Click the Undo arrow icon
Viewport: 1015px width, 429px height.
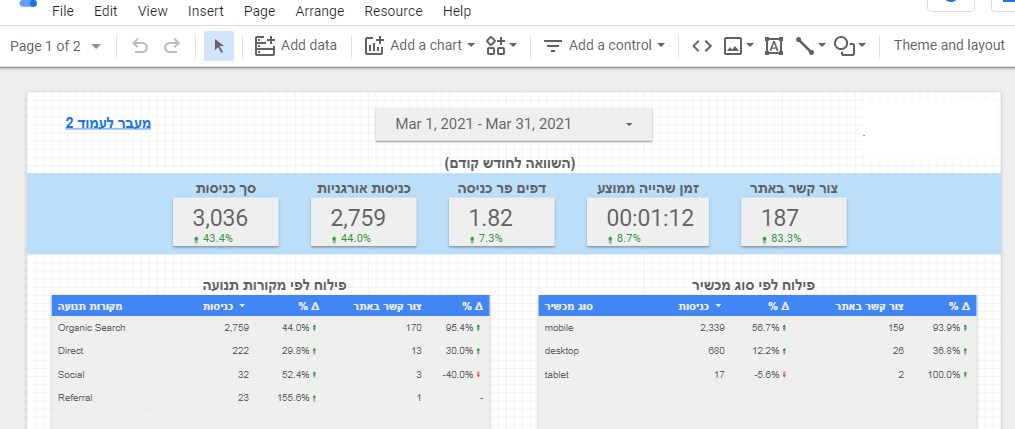pos(140,46)
